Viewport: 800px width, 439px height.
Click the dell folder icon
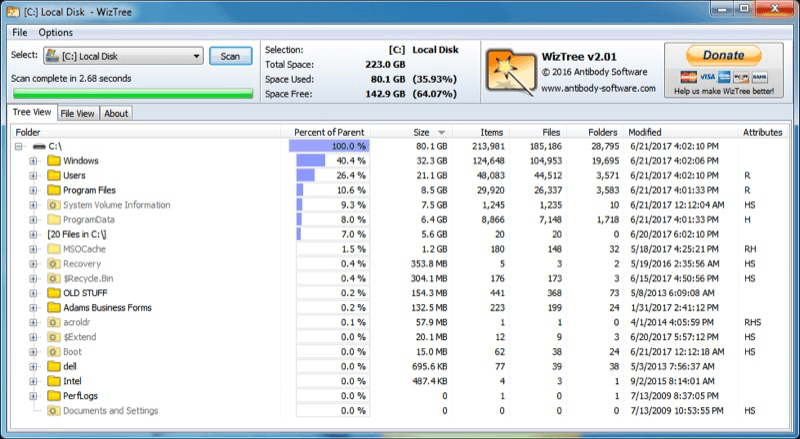[x=54, y=367]
